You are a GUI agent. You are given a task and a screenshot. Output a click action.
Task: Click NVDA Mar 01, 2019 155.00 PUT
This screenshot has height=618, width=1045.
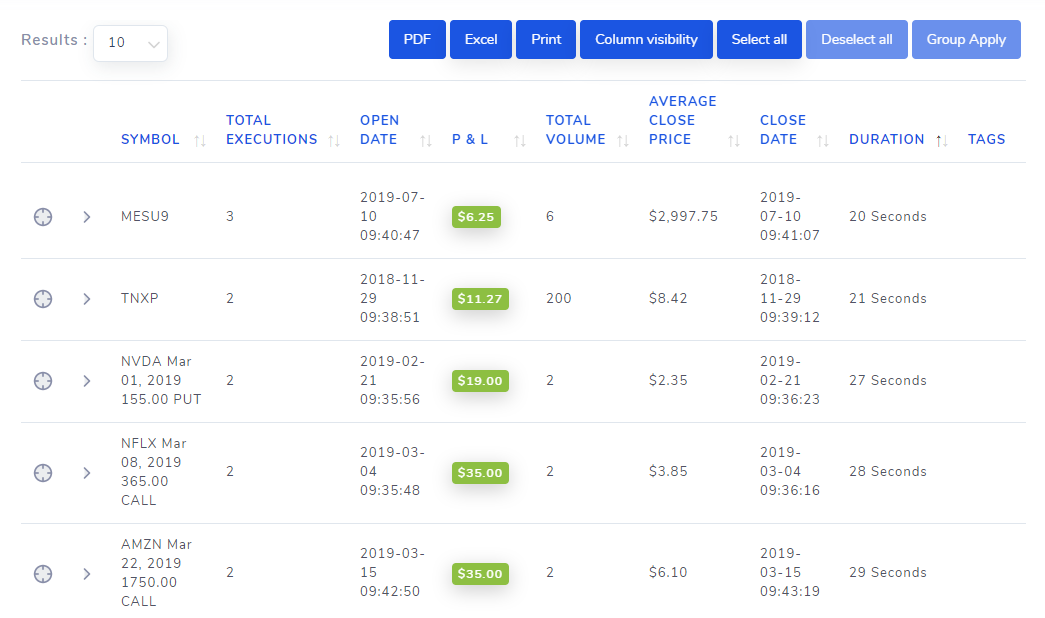[x=161, y=381]
